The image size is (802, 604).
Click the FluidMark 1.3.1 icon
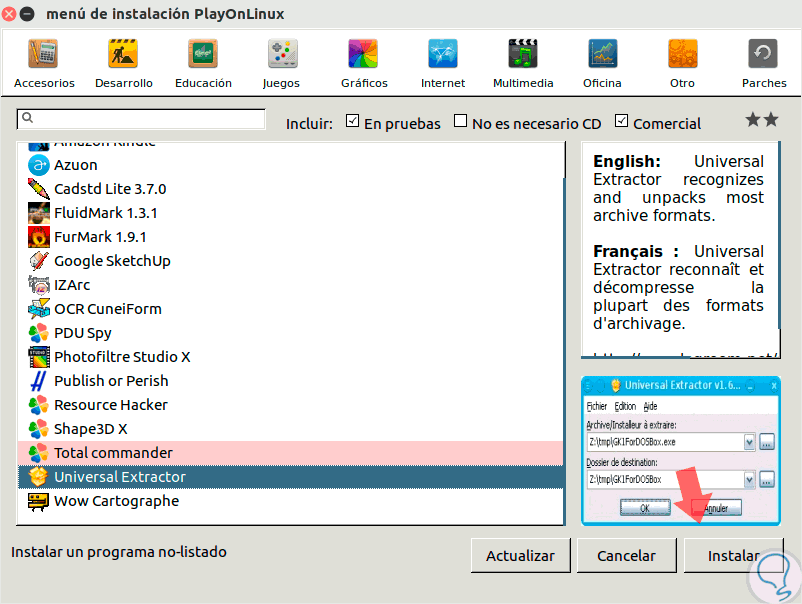pyautogui.click(x=38, y=213)
